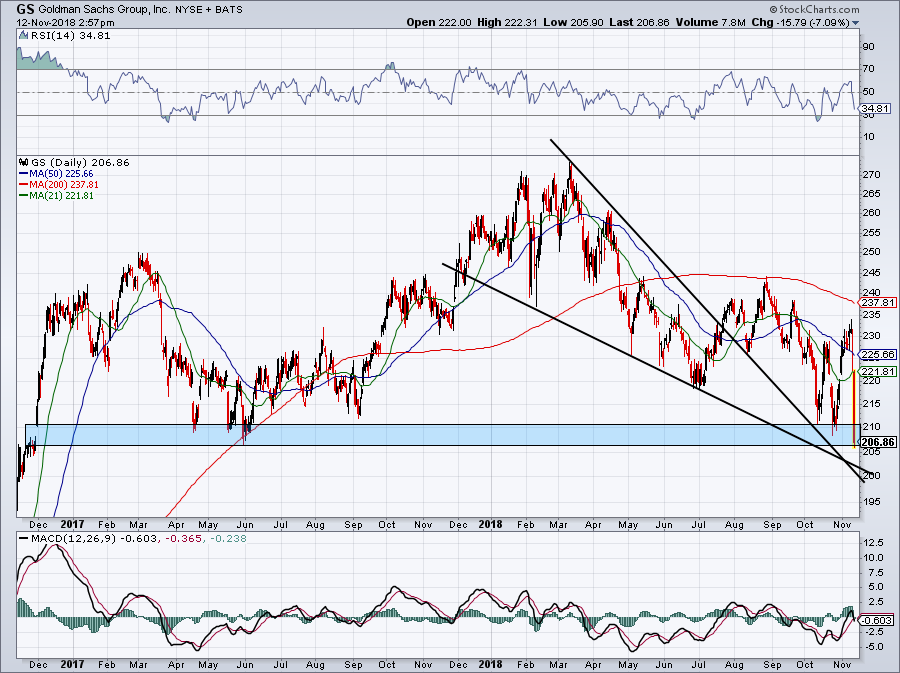Click the 12-Nov-2018 2:57pm timestamp
The width and height of the screenshot is (900, 673).
click(x=65, y=23)
